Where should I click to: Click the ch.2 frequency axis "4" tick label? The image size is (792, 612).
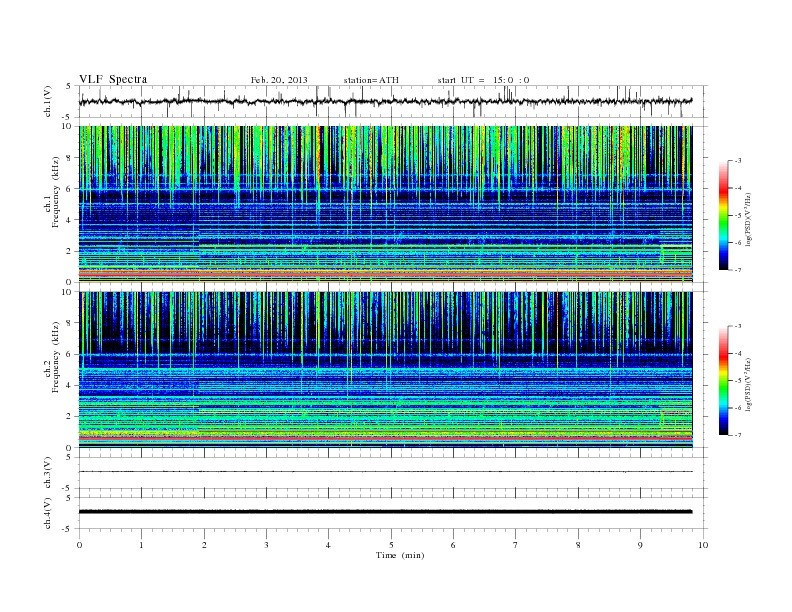pos(69,385)
